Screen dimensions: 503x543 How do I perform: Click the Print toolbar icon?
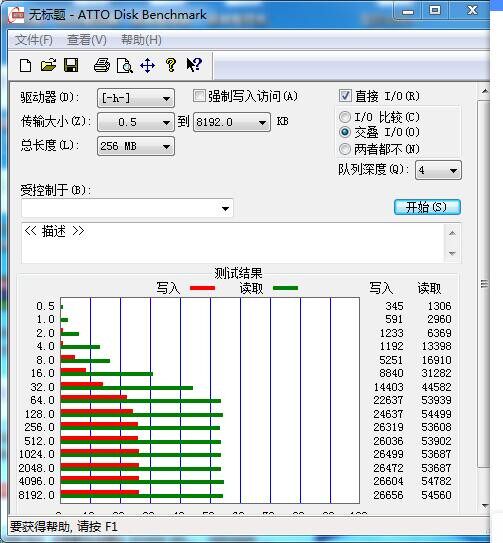pos(102,65)
